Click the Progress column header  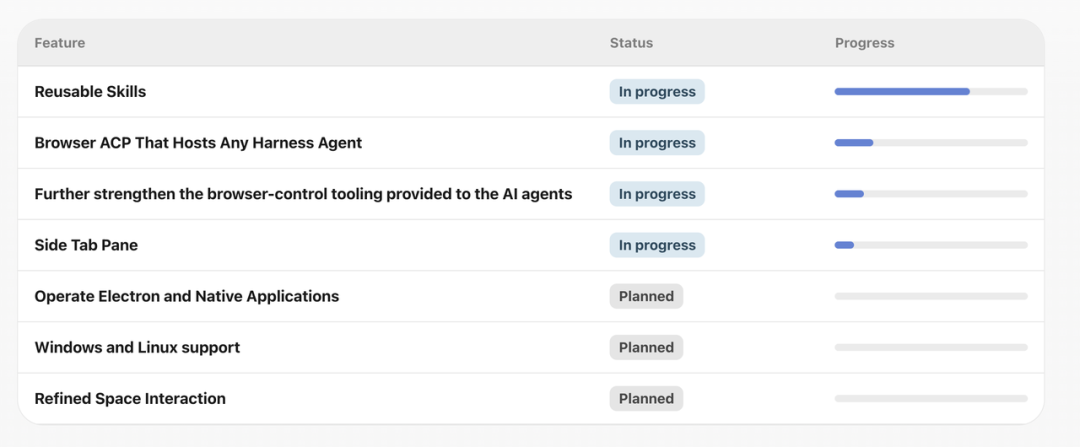864,43
